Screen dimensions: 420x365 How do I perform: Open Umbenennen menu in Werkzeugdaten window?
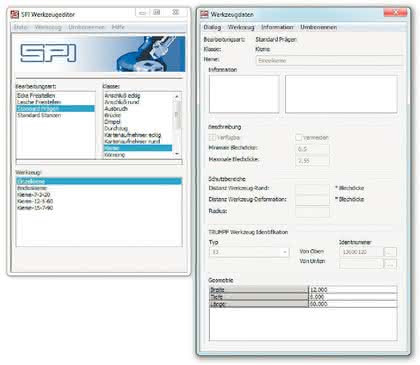click(x=318, y=27)
